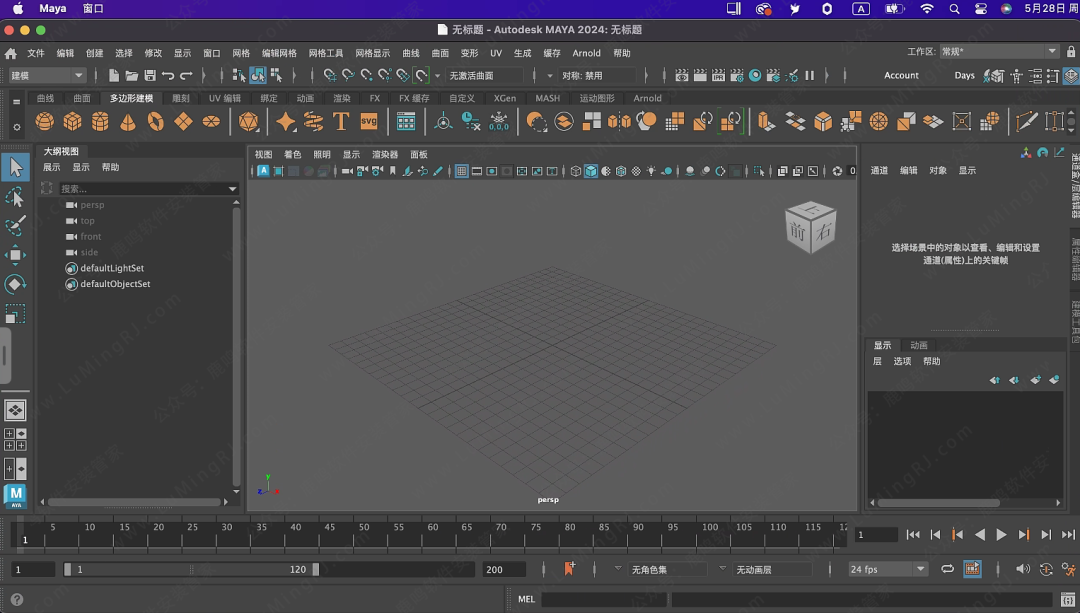Click the view cube in the viewport
The width and height of the screenshot is (1080, 613).
[810, 226]
